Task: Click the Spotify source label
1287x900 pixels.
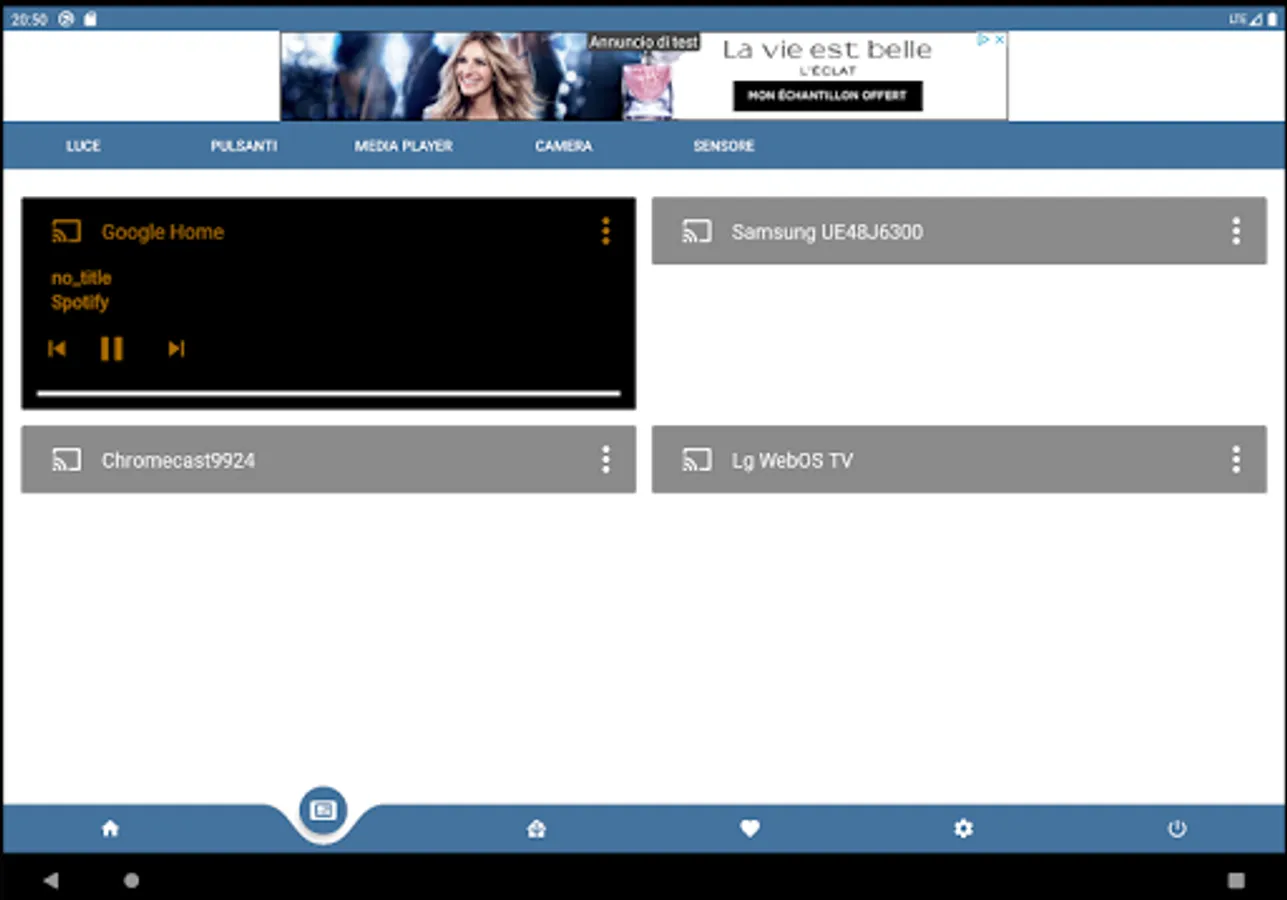Action: tap(80, 302)
